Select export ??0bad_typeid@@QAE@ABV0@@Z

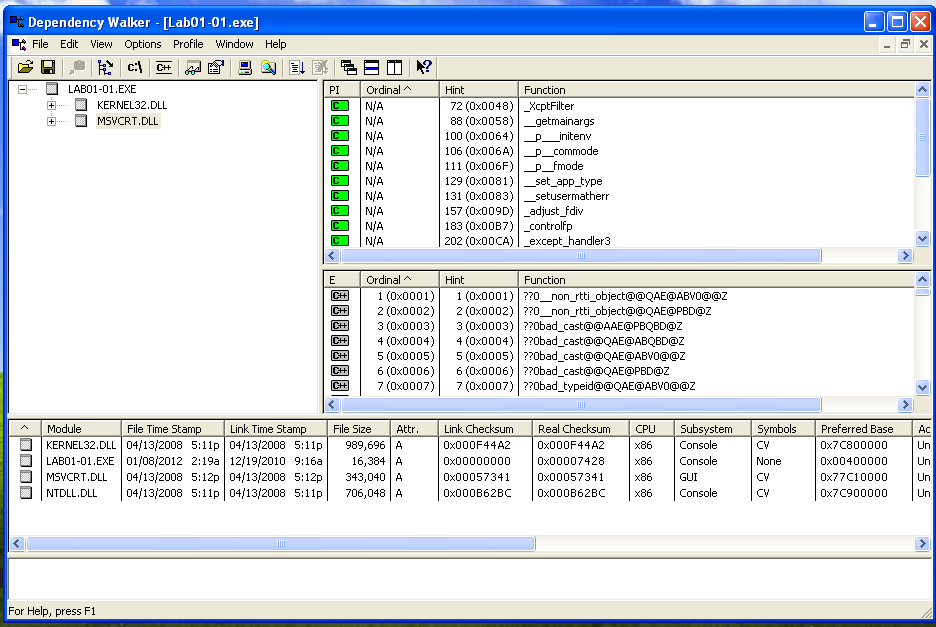coord(609,386)
